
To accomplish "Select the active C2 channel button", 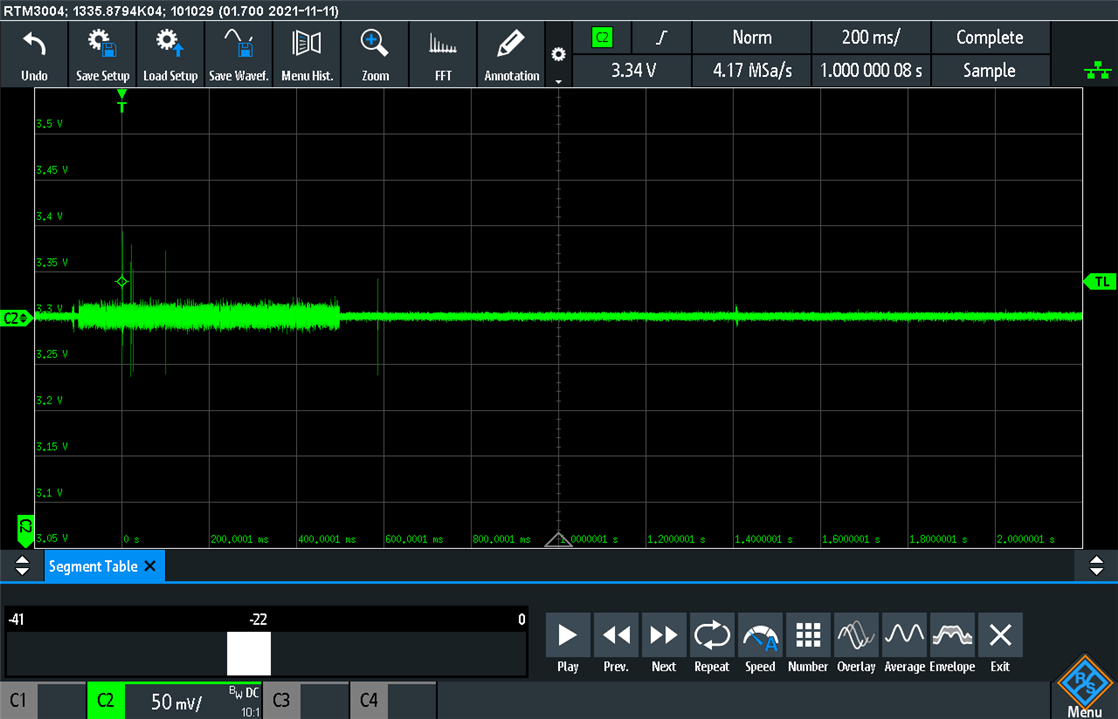I will point(106,700).
